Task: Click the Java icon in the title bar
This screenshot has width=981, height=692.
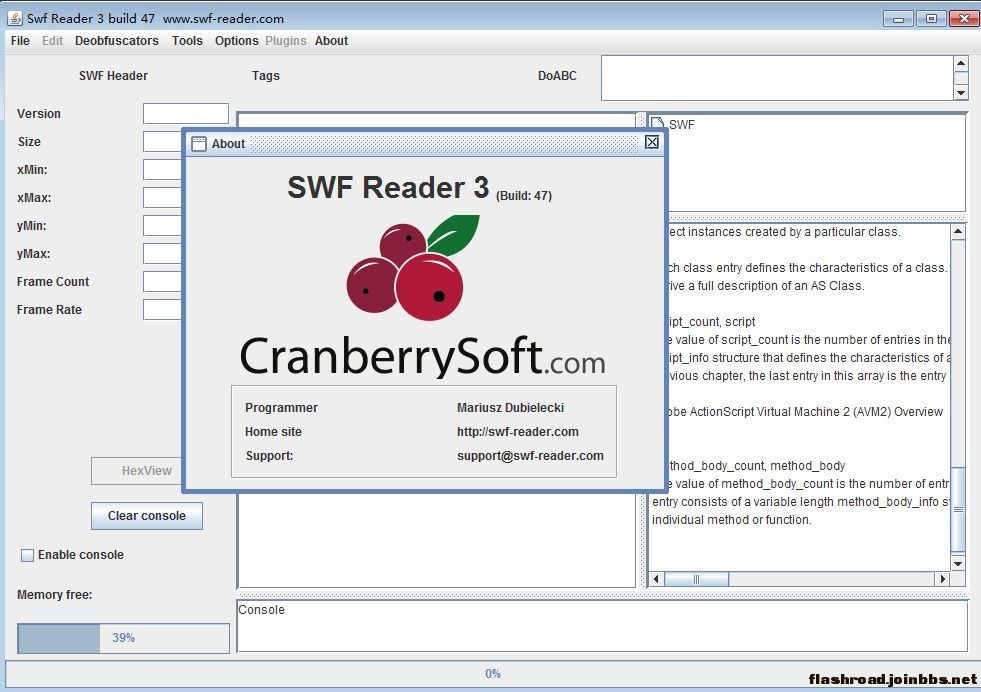Action: [14, 18]
